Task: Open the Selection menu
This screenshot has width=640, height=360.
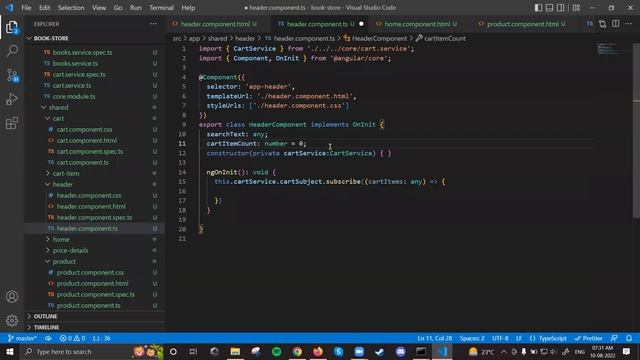Action: tap(71, 8)
